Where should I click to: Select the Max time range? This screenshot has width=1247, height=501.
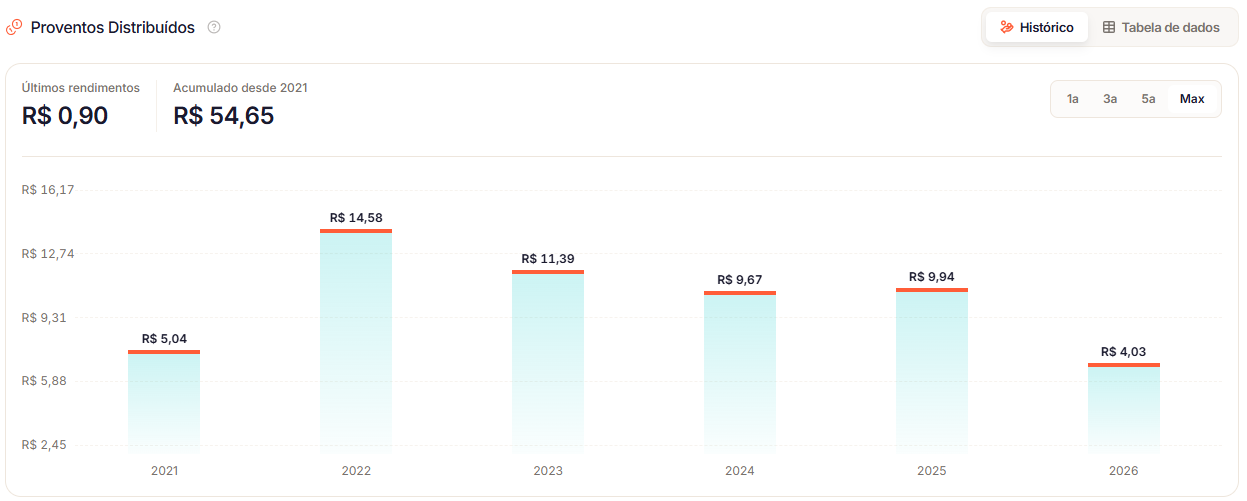pos(1192,99)
